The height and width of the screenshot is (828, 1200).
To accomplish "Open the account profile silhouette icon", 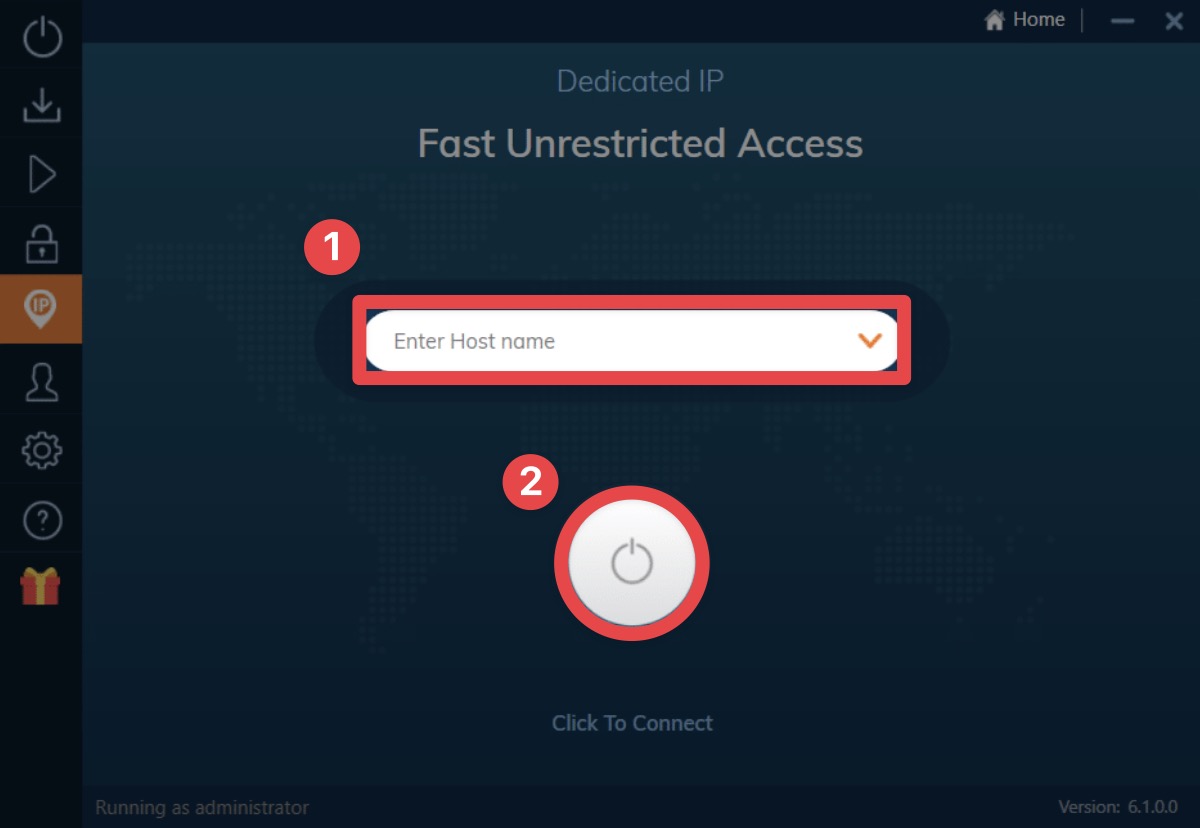I will (42, 382).
